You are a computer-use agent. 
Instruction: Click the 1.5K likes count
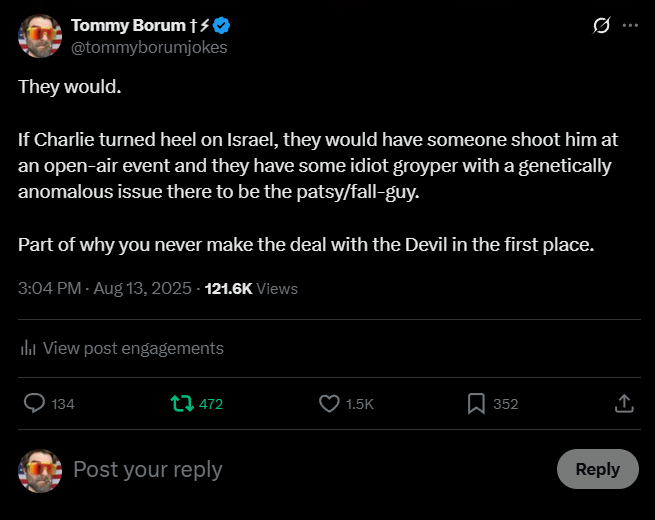[x=359, y=404]
